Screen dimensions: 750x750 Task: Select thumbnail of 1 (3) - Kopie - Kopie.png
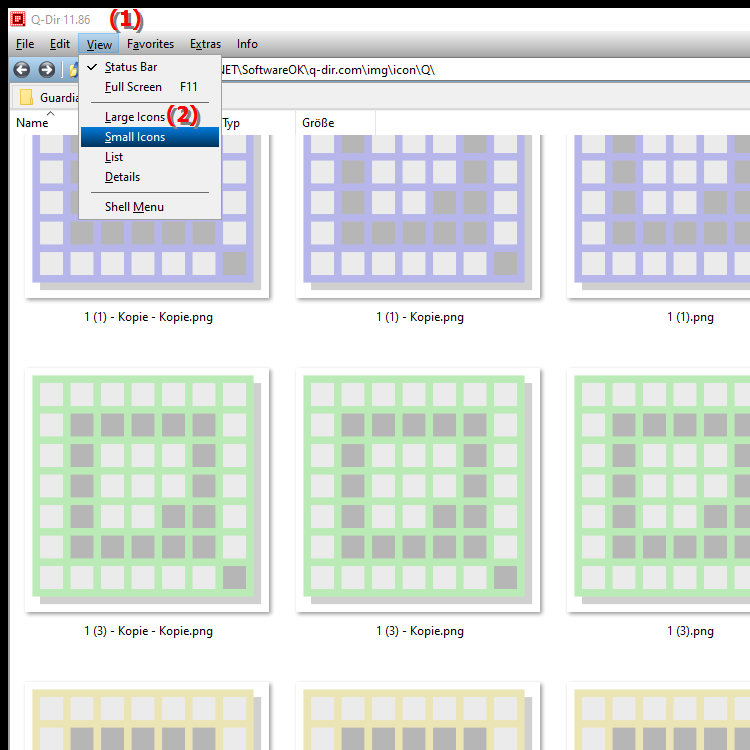coord(147,490)
